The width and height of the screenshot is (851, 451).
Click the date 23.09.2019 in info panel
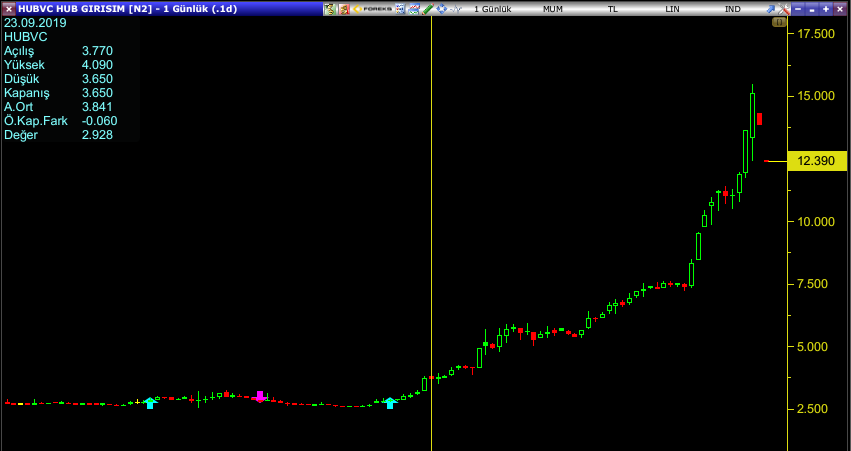[35, 23]
